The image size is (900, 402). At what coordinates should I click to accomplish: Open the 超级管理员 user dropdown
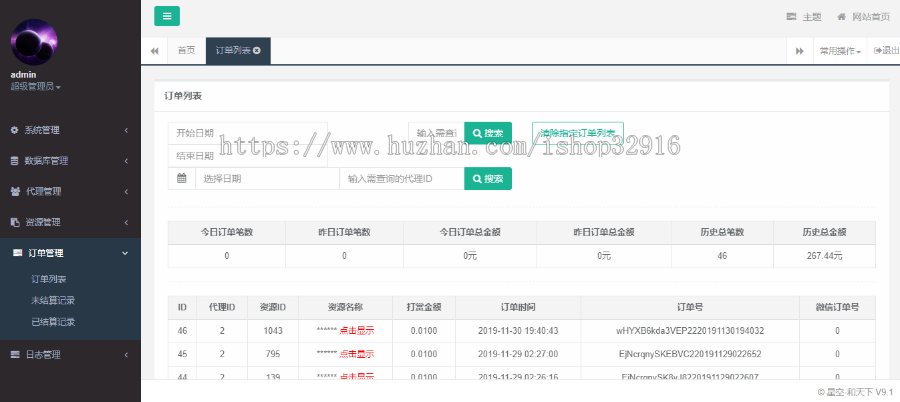tap(36, 87)
